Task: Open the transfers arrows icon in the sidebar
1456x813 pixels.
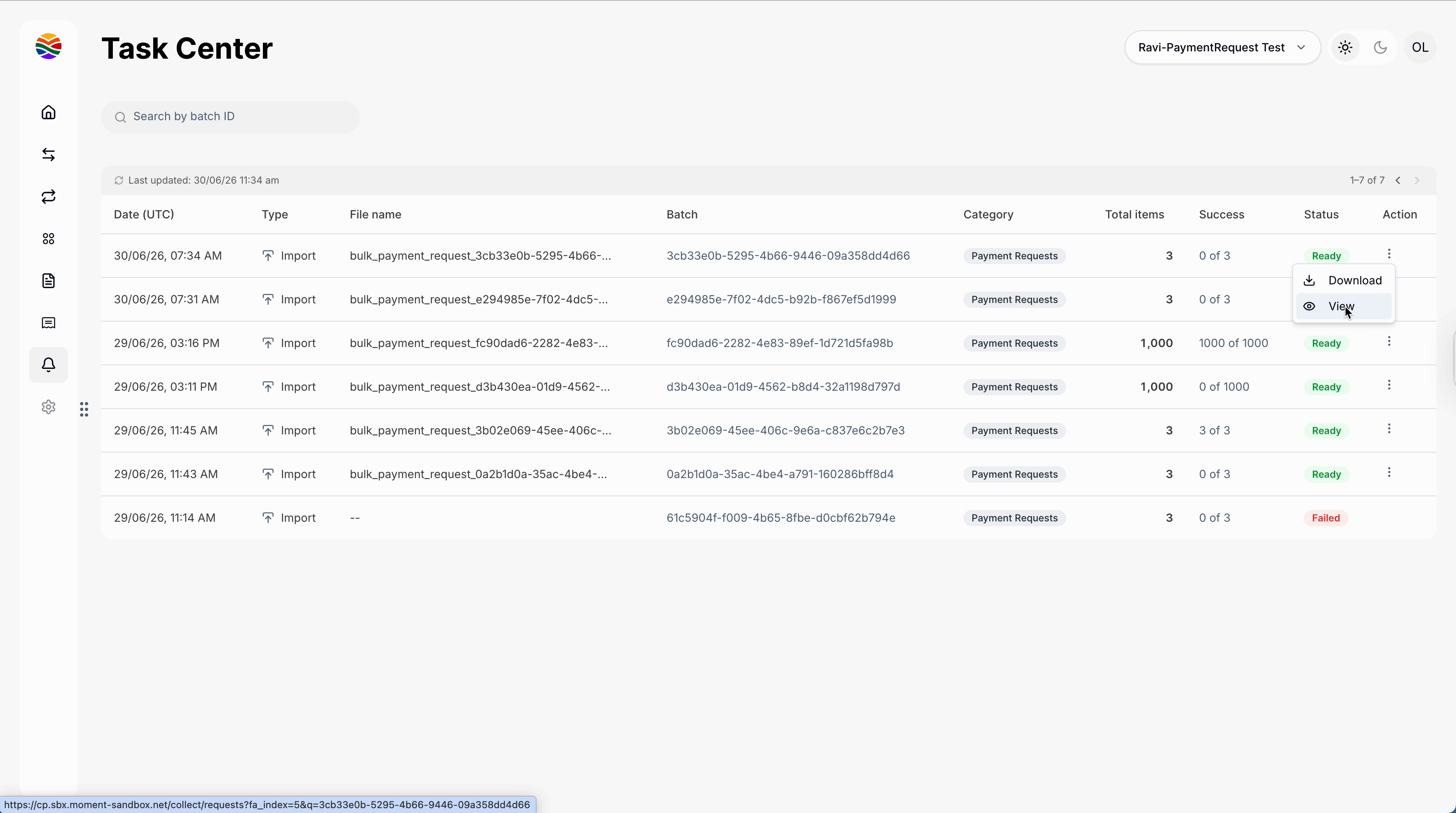Action: tap(49, 155)
